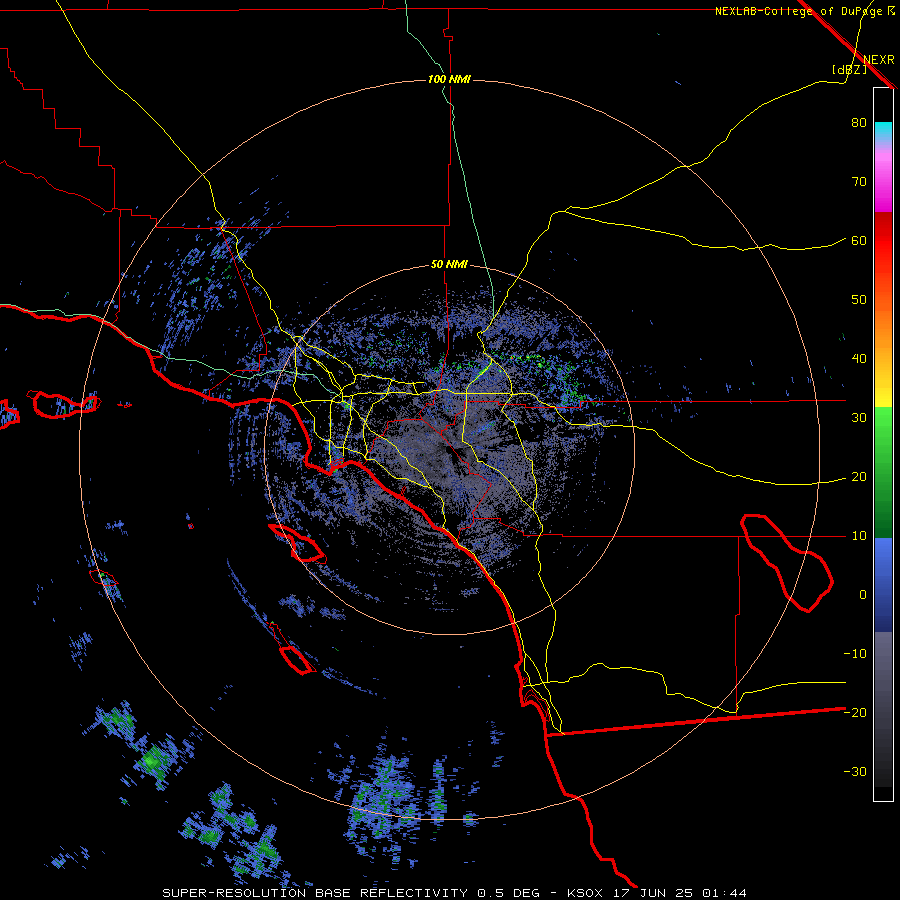Viewport: 900px width, 900px height.
Task: Click the 10 value on the dBZ scale
Action: pyautogui.click(x=859, y=536)
